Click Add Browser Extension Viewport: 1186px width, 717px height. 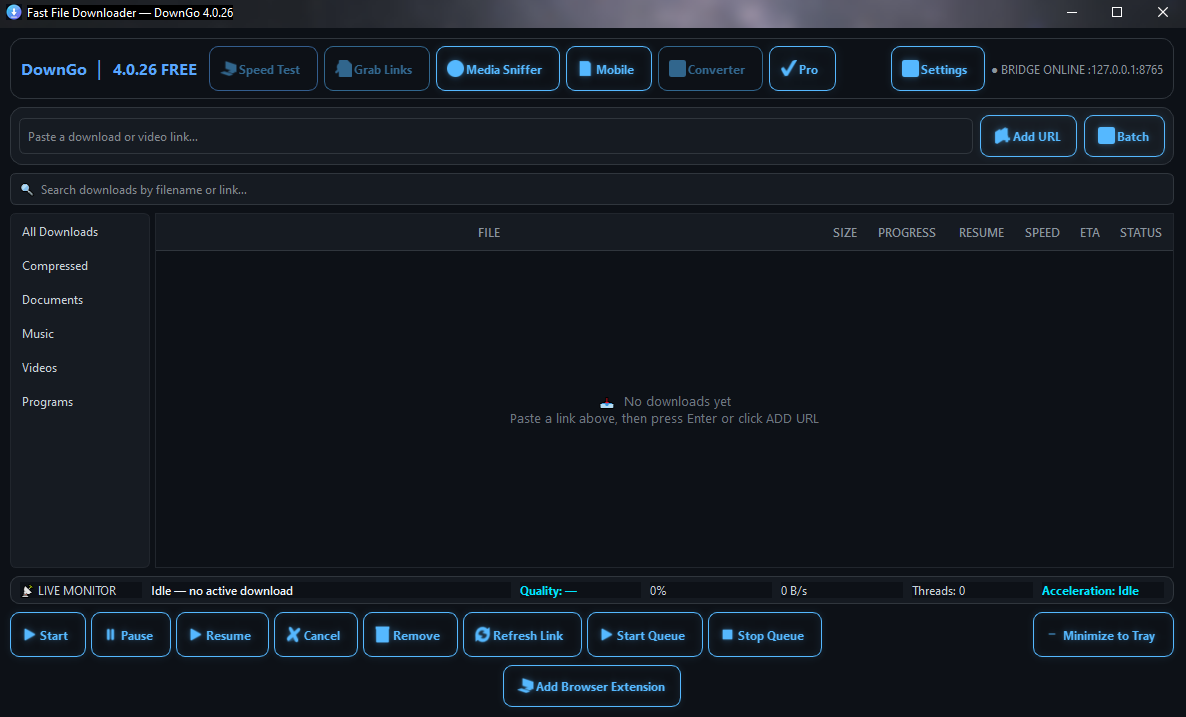pyautogui.click(x=591, y=686)
